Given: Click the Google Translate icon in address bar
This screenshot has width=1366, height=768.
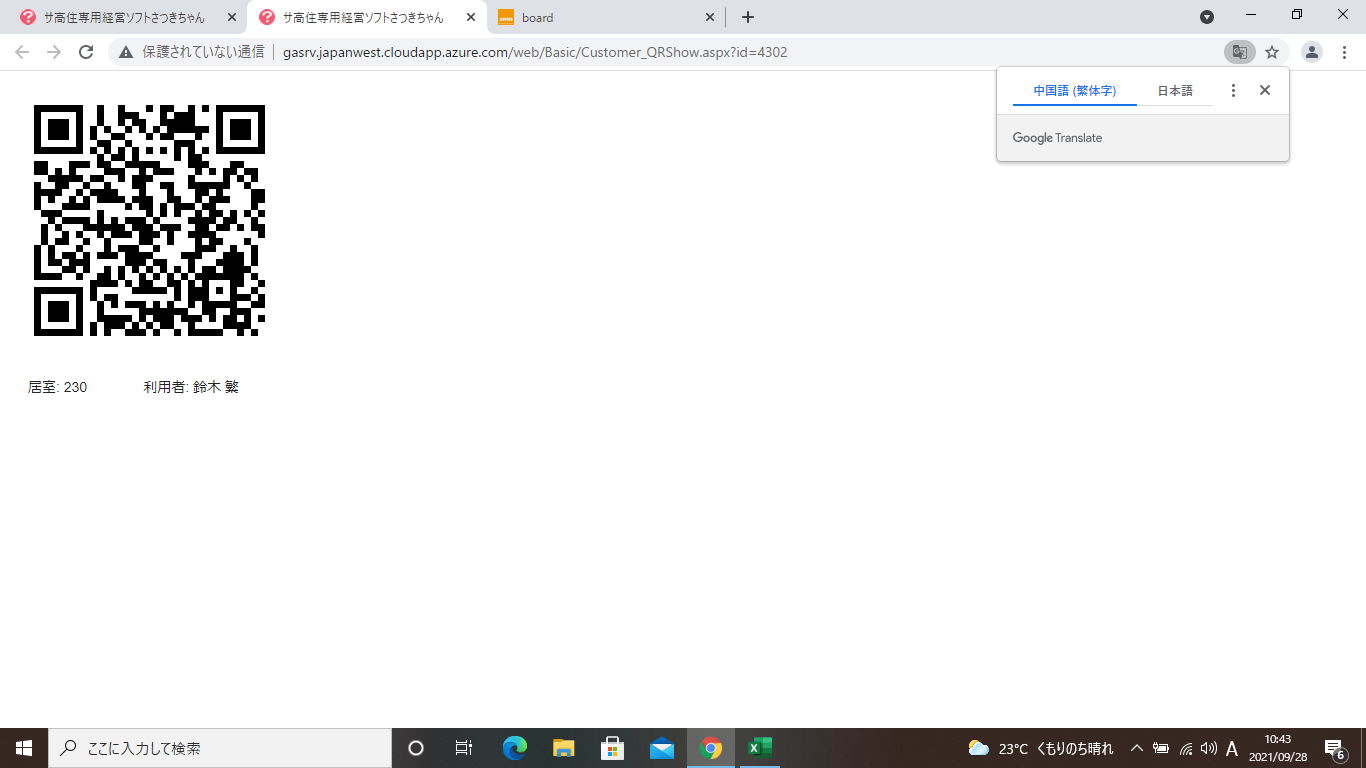Looking at the screenshot, I should [1239, 52].
